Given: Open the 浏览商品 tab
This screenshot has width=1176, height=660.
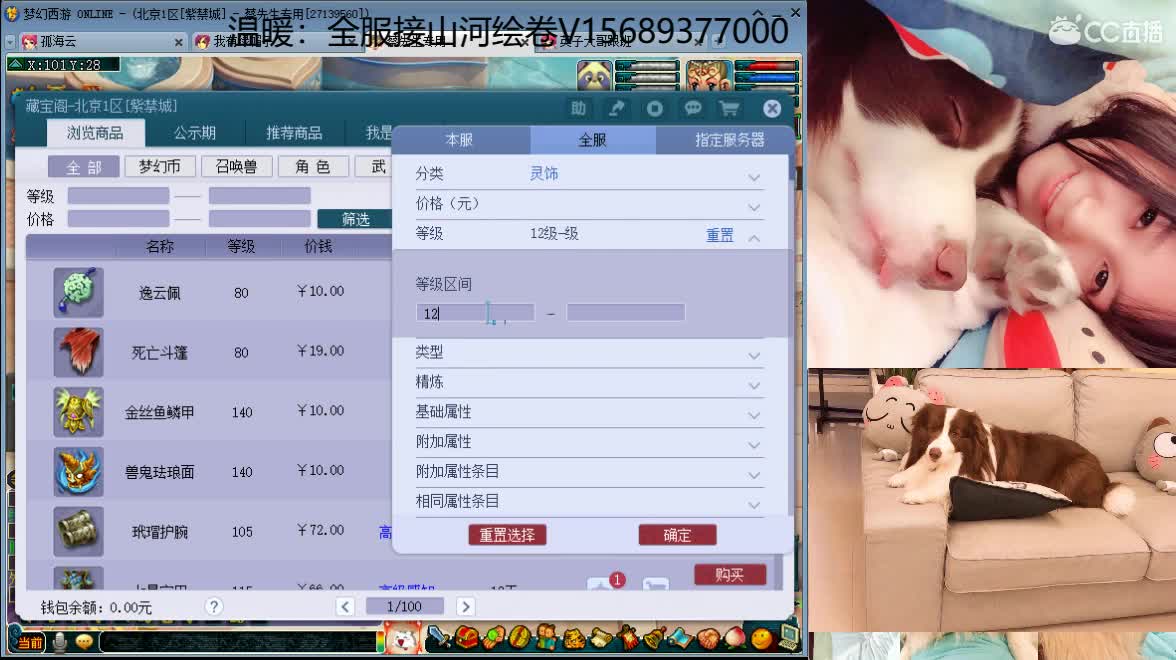Looking at the screenshot, I should pos(94,133).
